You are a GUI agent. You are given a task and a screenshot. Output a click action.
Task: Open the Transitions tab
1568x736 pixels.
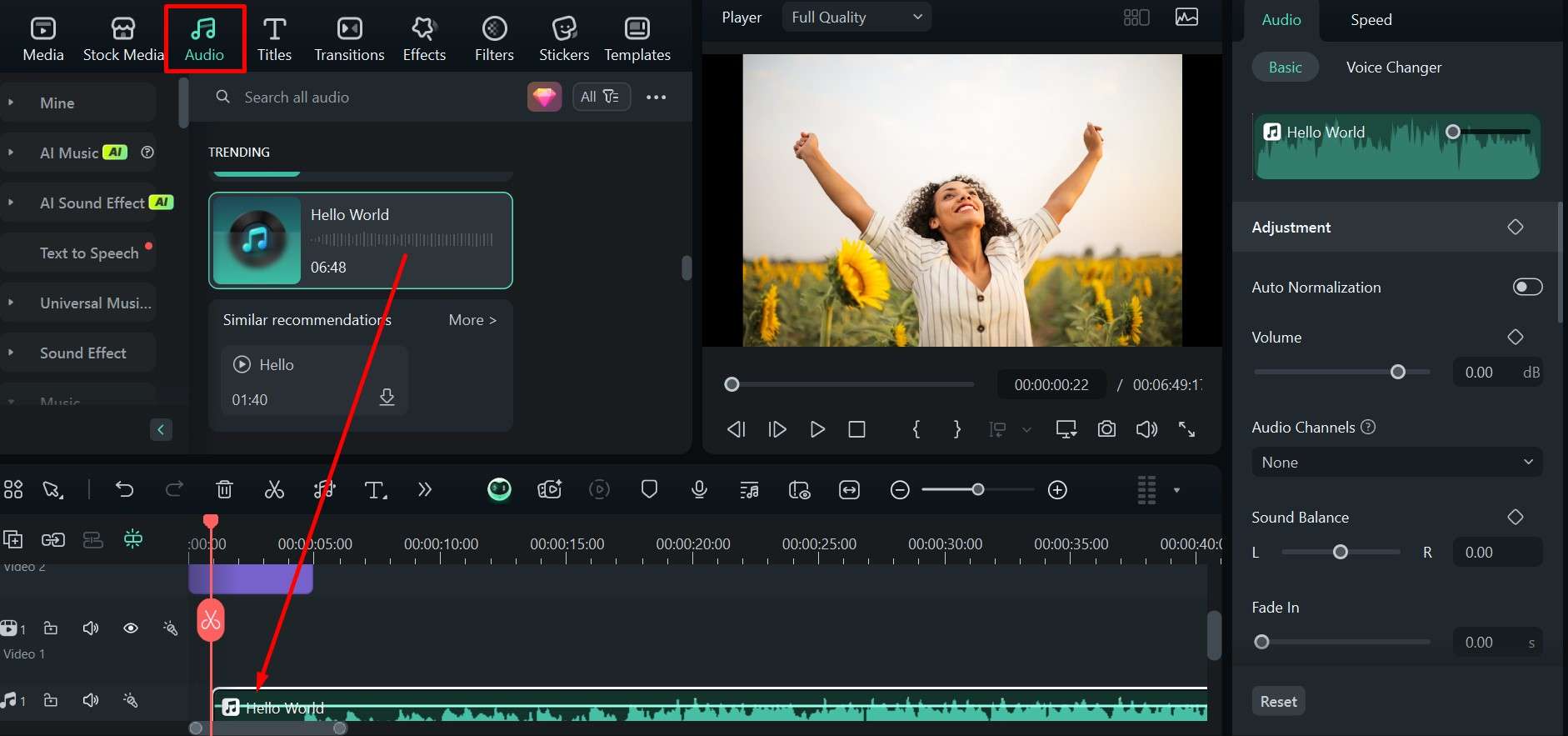(x=349, y=38)
